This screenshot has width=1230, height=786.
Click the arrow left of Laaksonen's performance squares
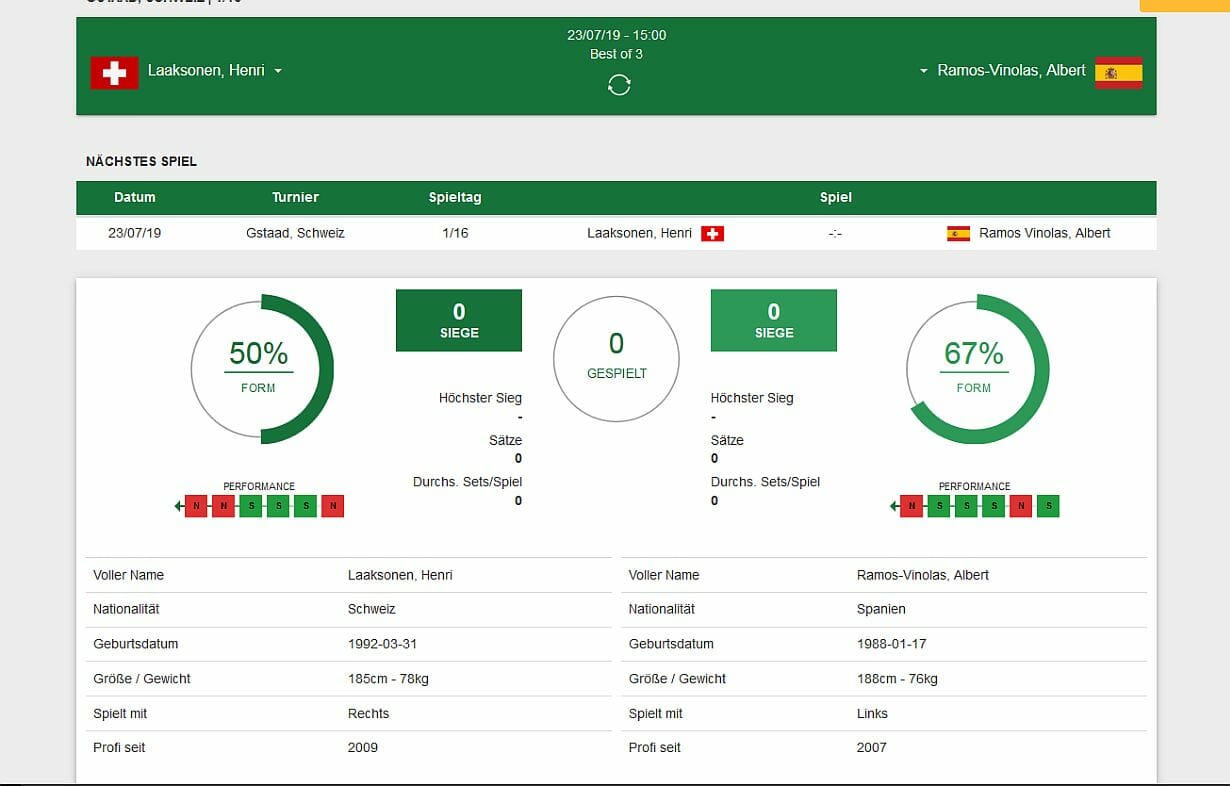pyautogui.click(x=179, y=507)
